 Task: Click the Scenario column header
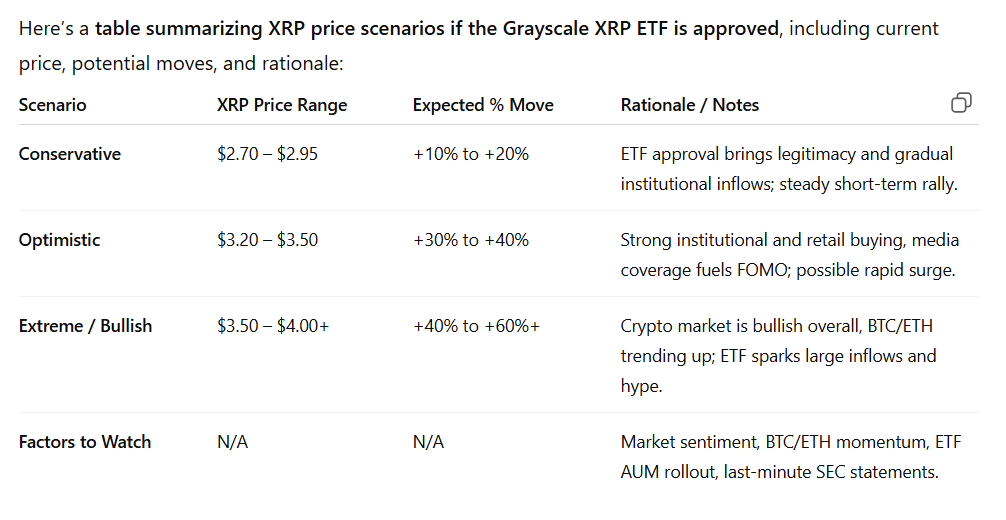(x=53, y=105)
